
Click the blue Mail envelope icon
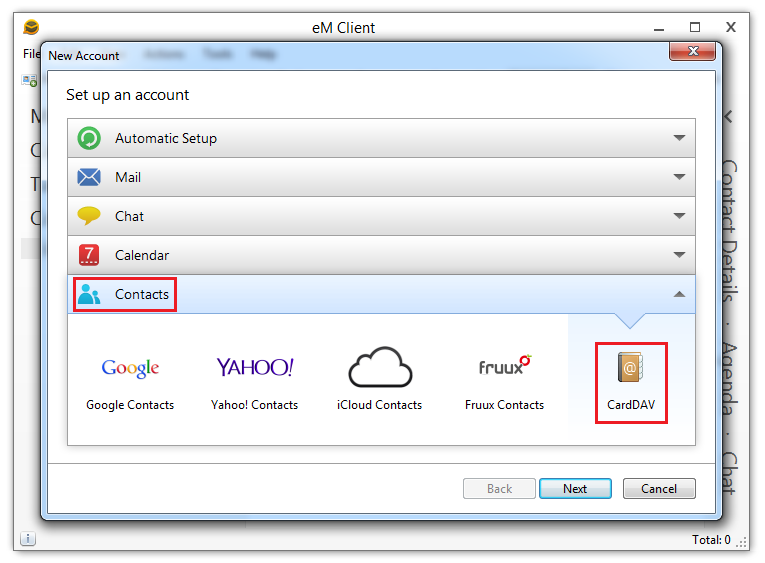tap(89, 177)
